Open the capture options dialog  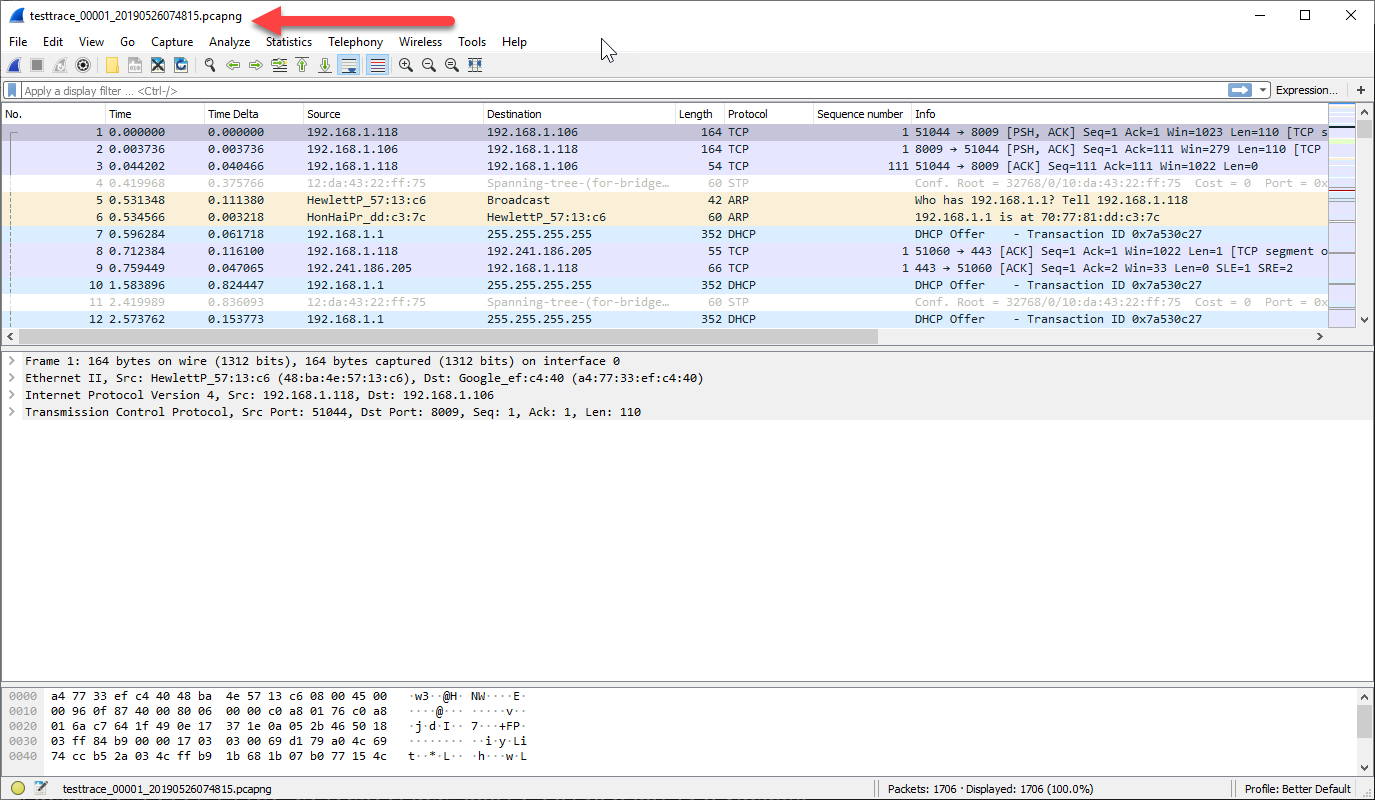pyautogui.click(x=82, y=64)
